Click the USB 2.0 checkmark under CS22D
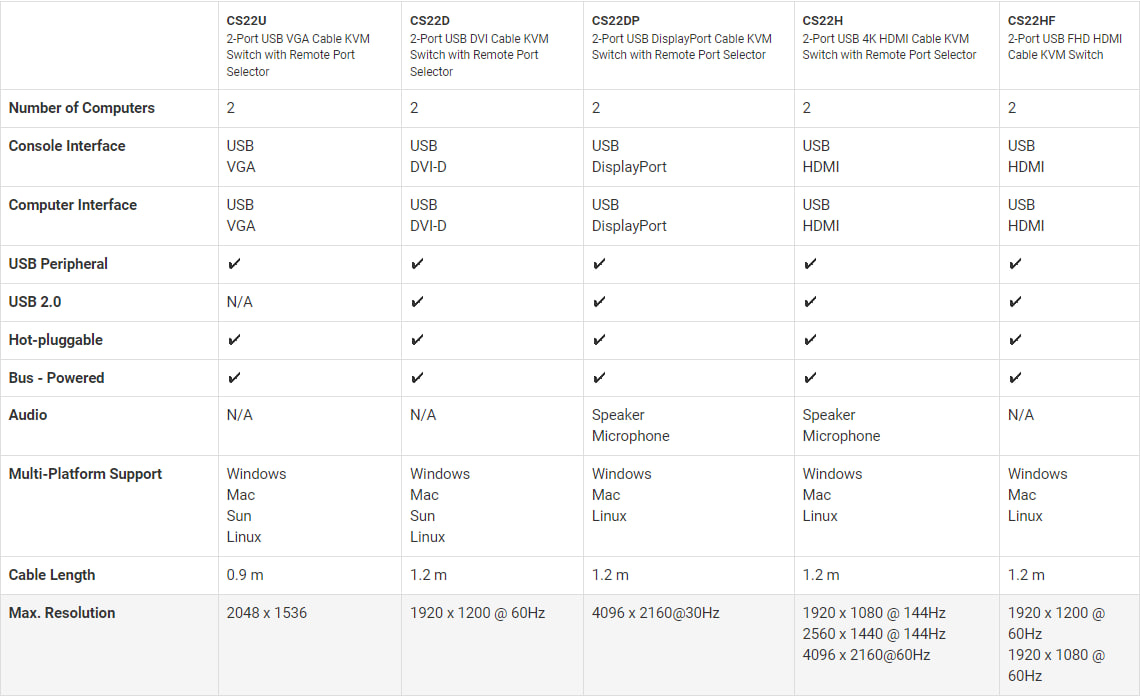This screenshot has height=696, width=1140. (417, 301)
